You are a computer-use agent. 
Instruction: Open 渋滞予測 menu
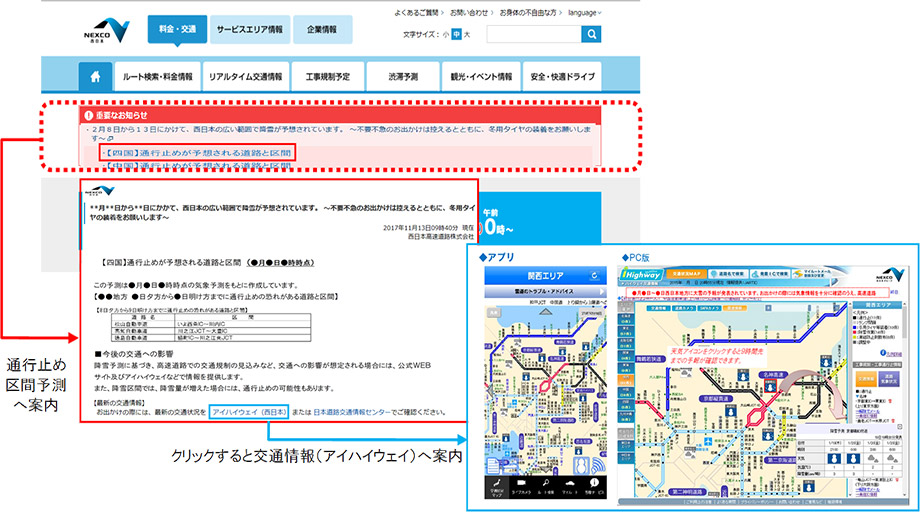[402, 77]
